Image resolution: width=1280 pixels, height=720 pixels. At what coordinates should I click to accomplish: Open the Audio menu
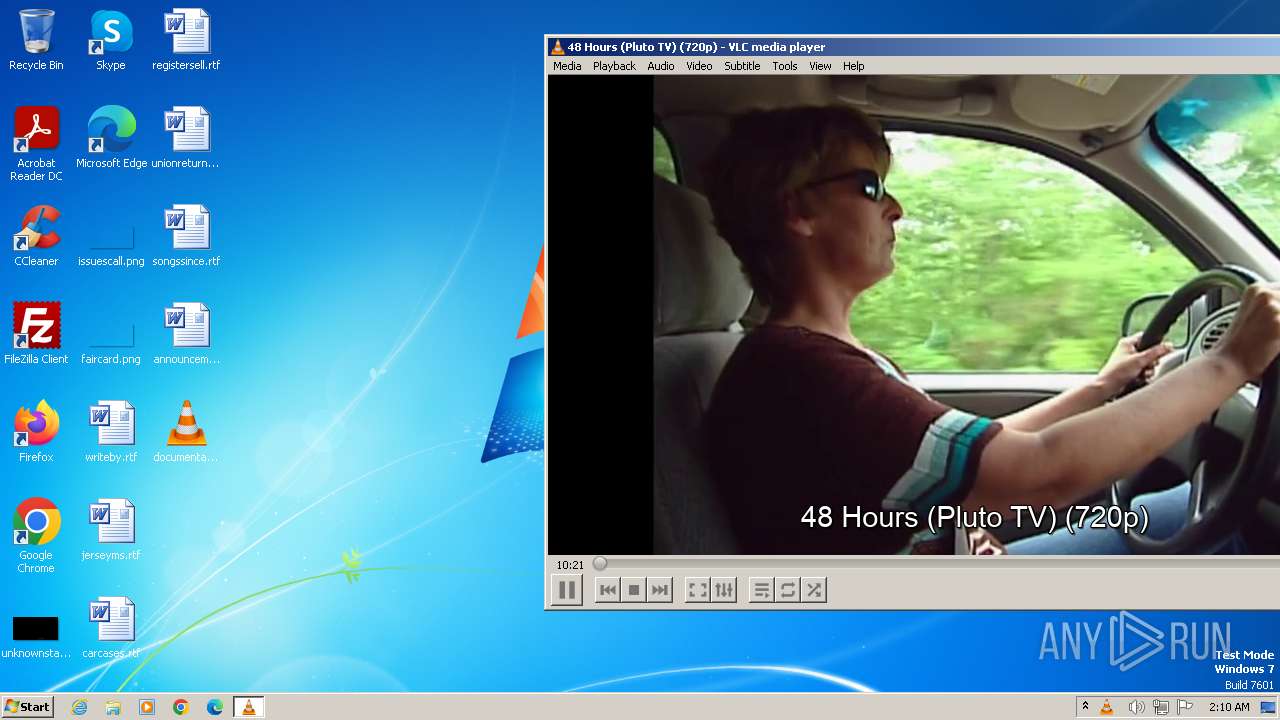tap(660, 66)
